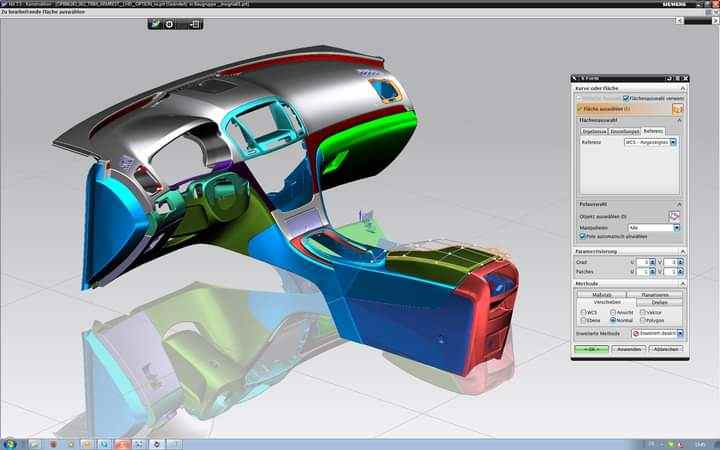Switch to the Referenz tab
The image size is (720, 450).
click(x=653, y=130)
